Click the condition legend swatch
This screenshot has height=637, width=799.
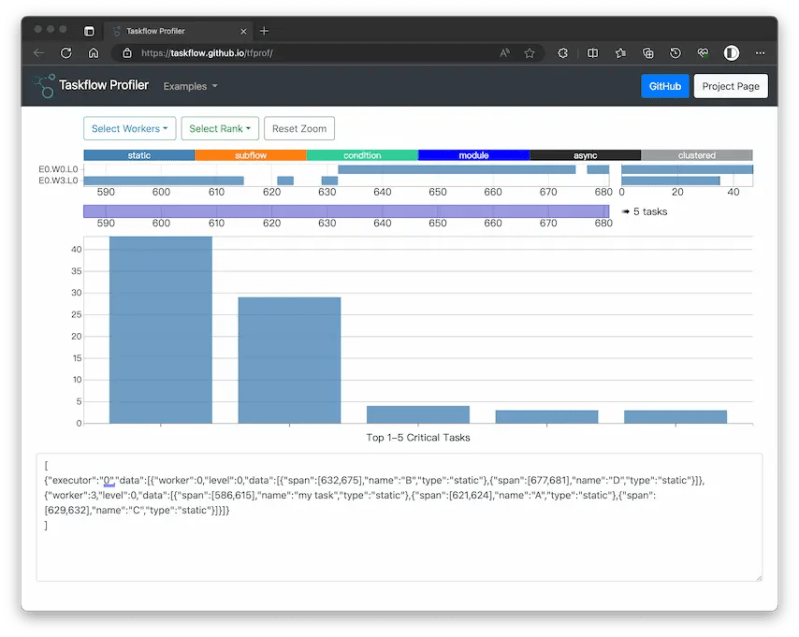[362, 155]
